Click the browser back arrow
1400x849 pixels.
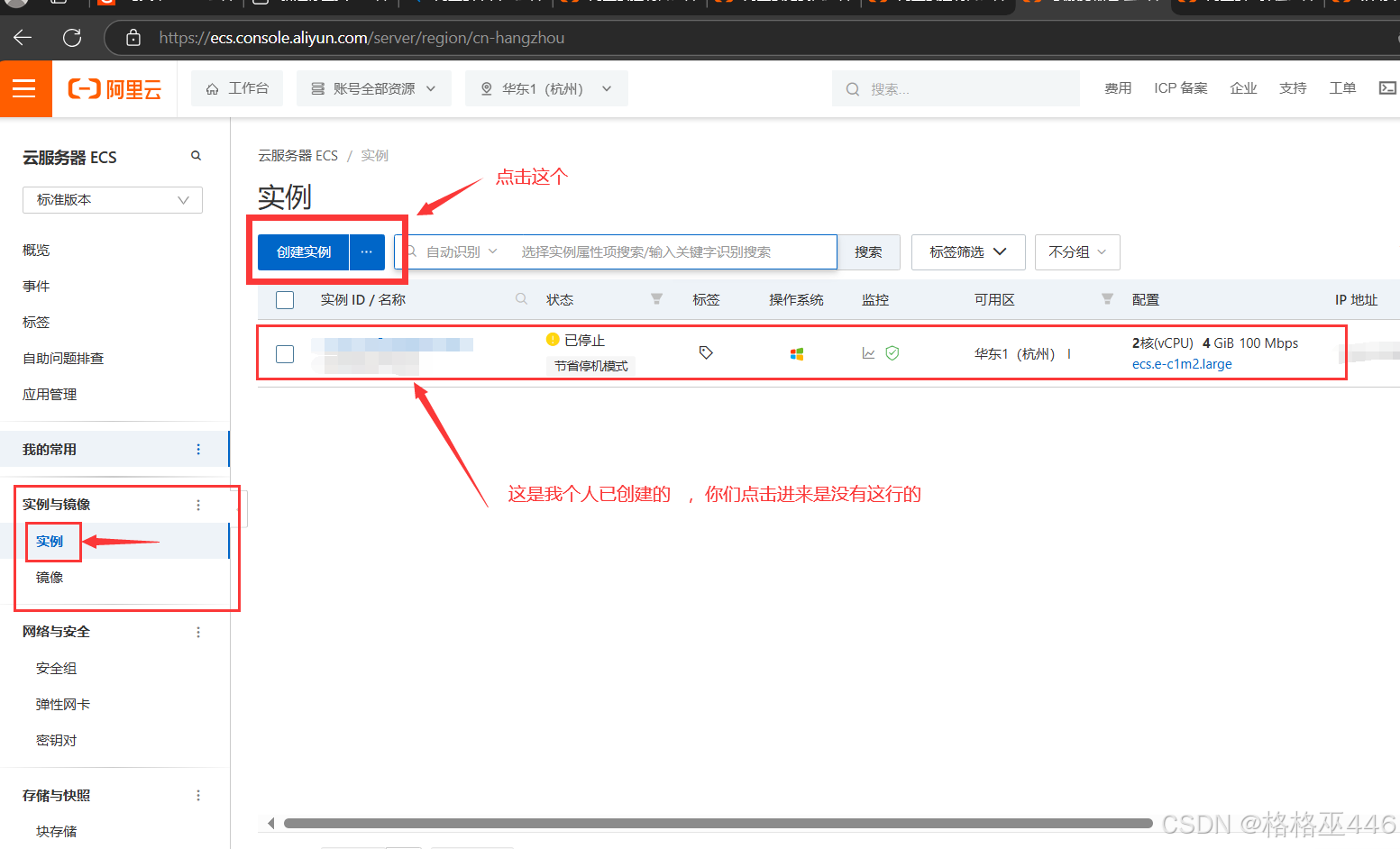coord(23,37)
